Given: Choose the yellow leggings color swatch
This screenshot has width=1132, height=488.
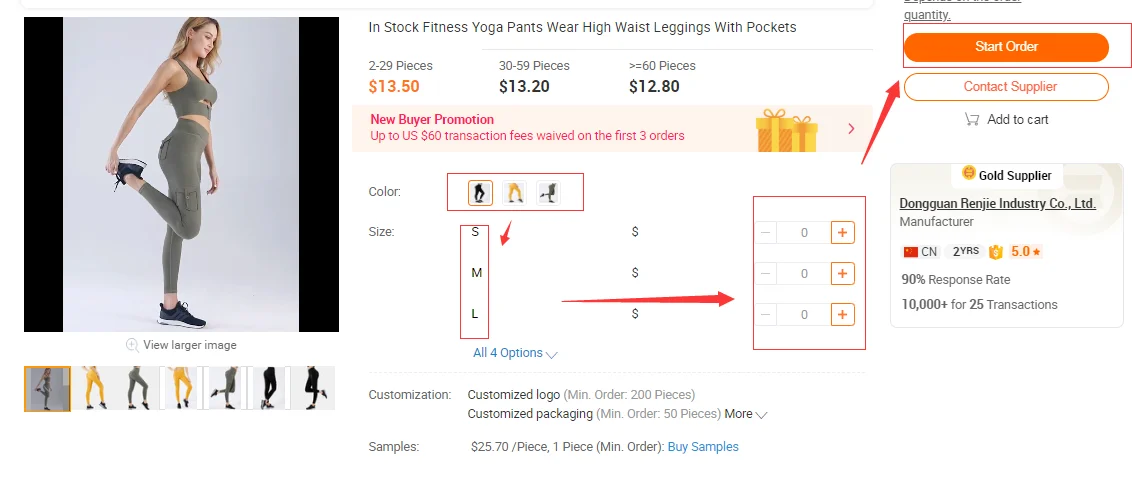Looking at the screenshot, I should (x=514, y=192).
